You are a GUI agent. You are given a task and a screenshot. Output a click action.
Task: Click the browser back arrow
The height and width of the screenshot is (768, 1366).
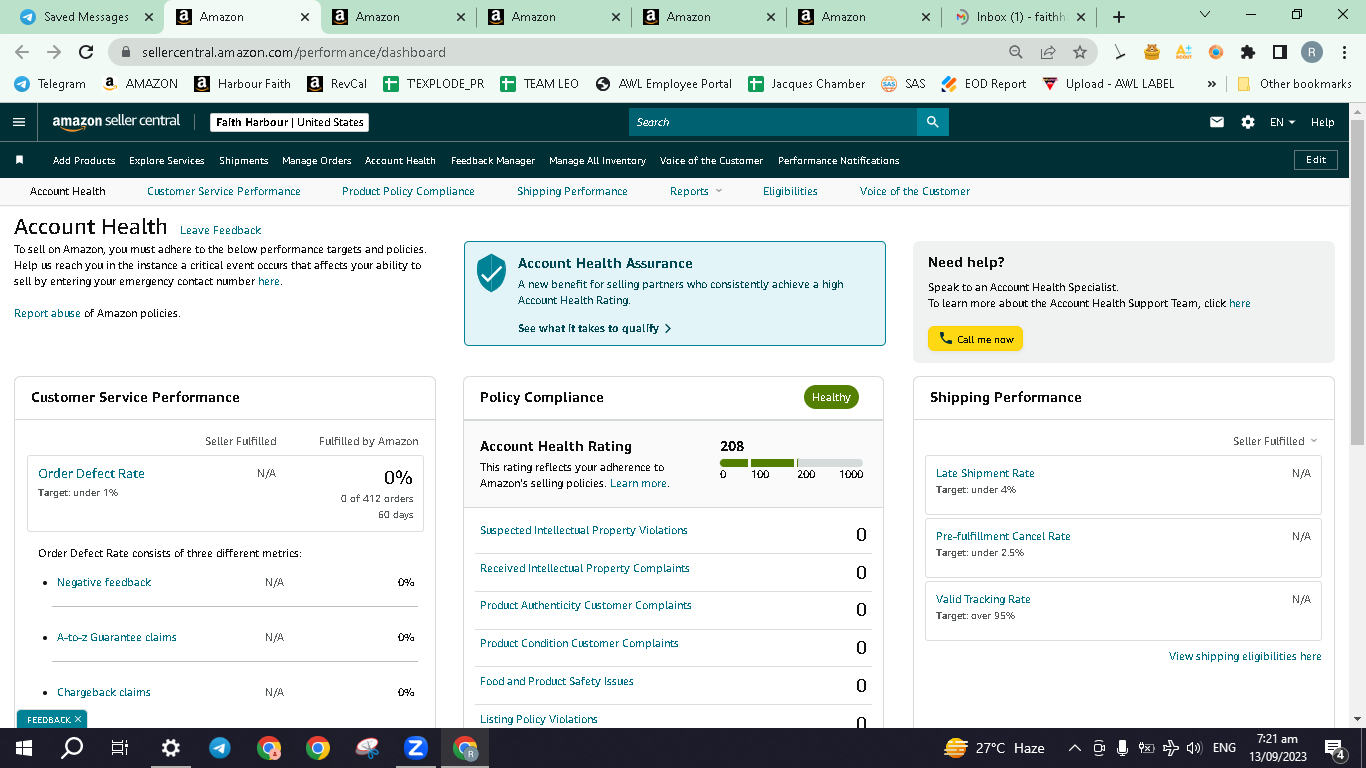(22, 52)
